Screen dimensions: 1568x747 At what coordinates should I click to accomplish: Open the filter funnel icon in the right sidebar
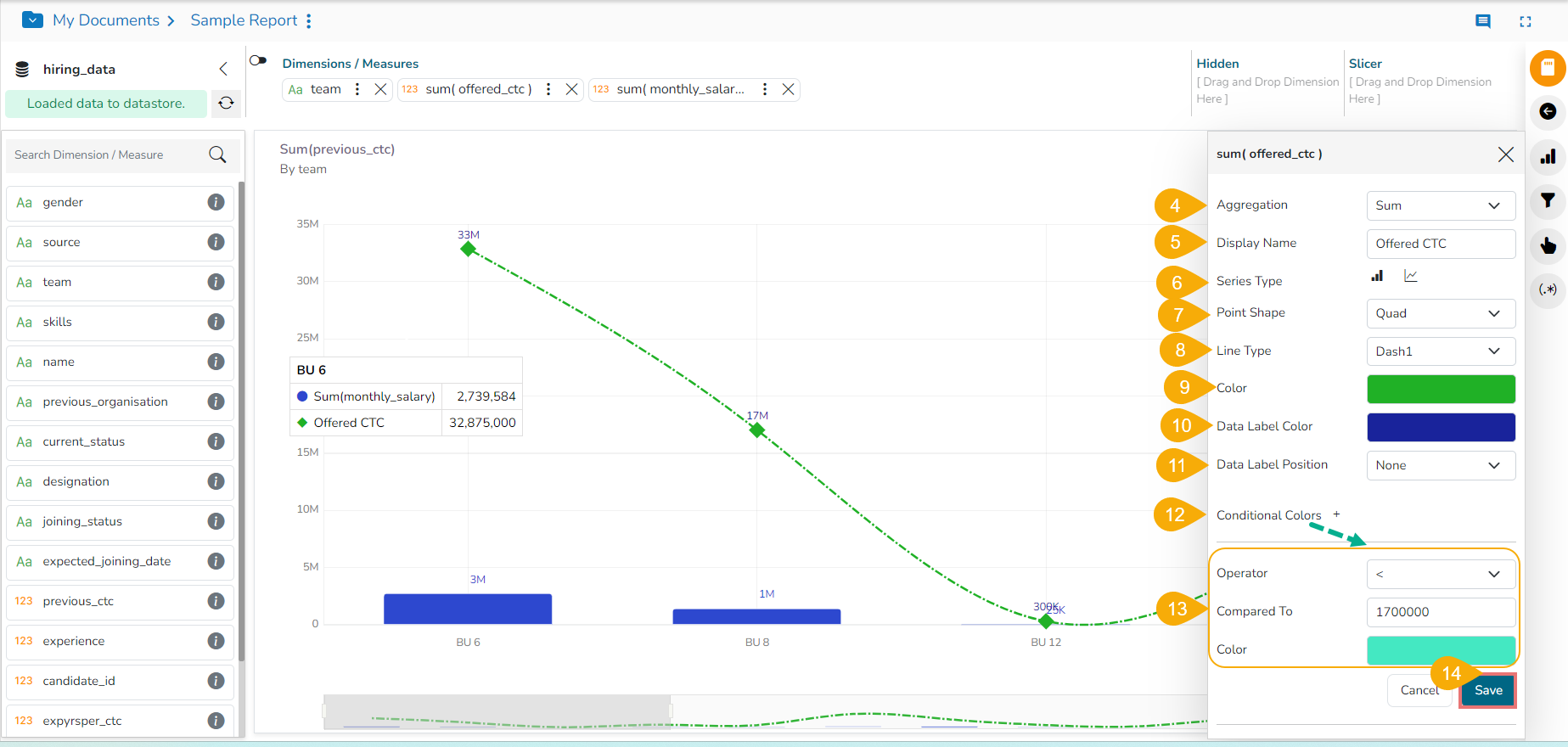[x=1548, y=200]
